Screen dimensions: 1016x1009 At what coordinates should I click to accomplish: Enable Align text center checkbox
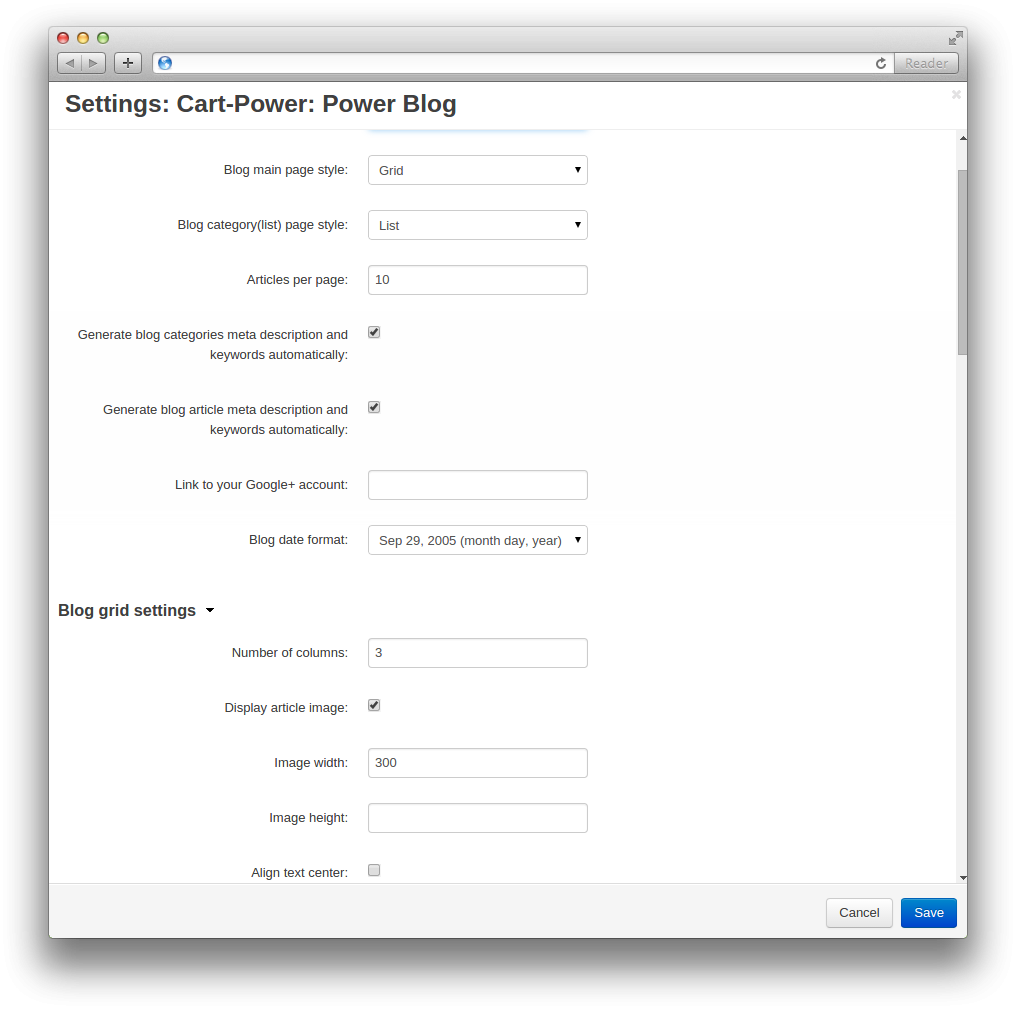coord(374,870)
